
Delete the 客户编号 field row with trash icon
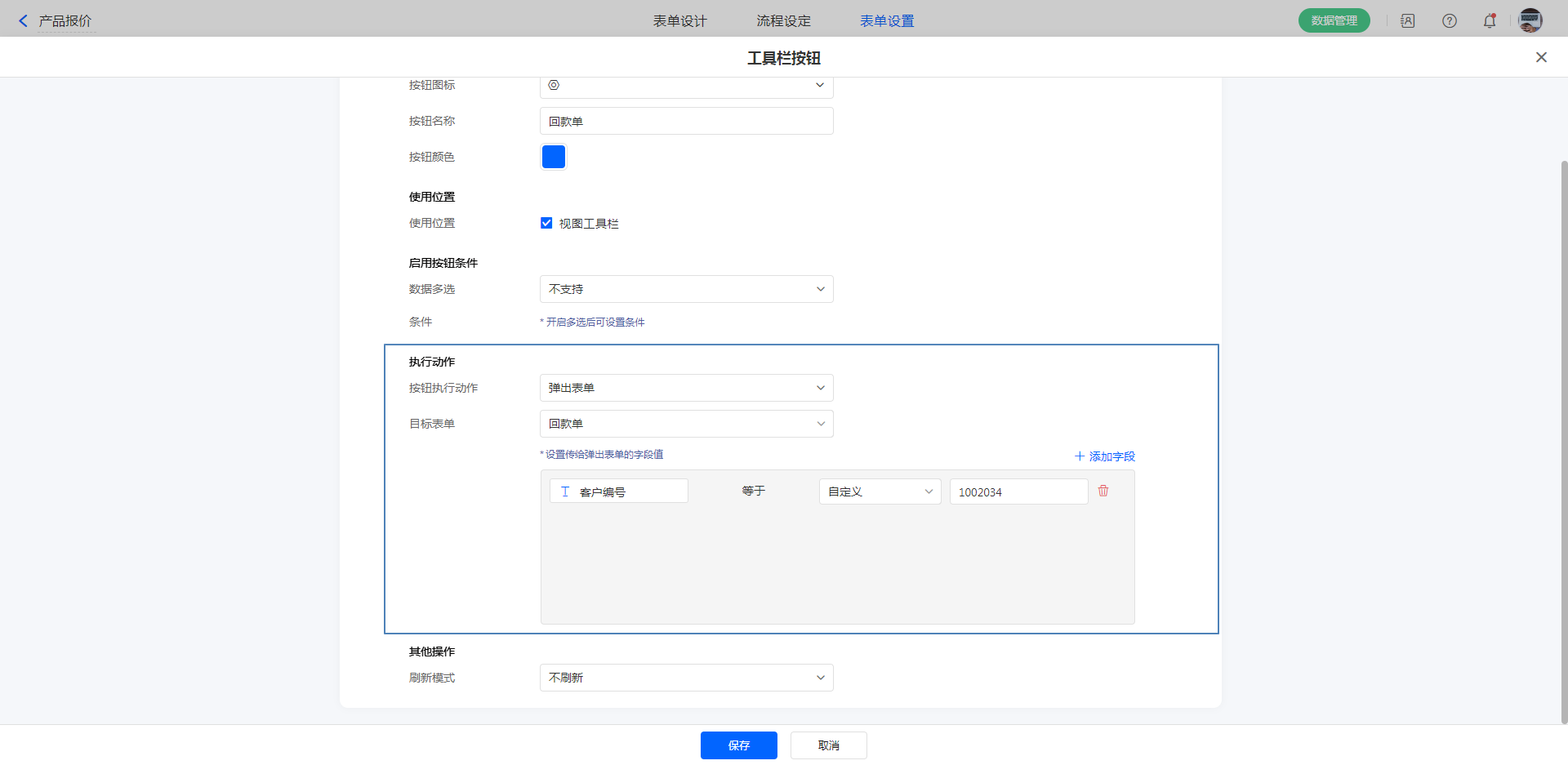1103,491
